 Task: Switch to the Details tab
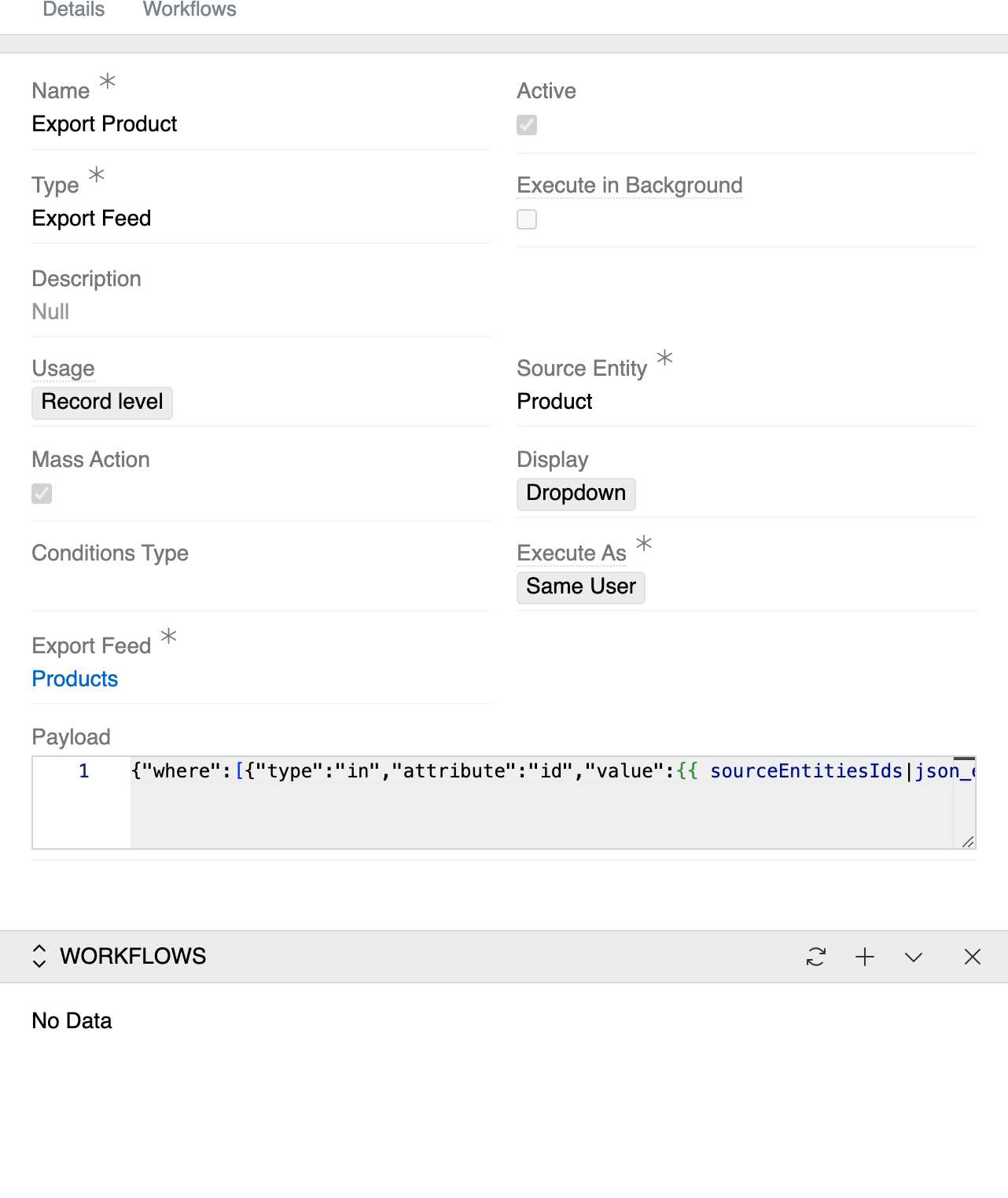pyautogui.click(x=72, y=9)
